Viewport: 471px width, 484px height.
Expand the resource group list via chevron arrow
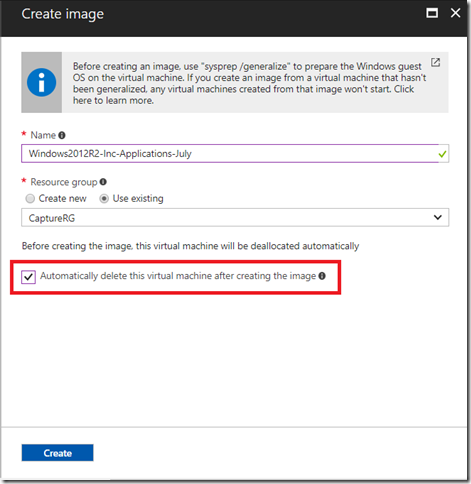pos(438,217)
